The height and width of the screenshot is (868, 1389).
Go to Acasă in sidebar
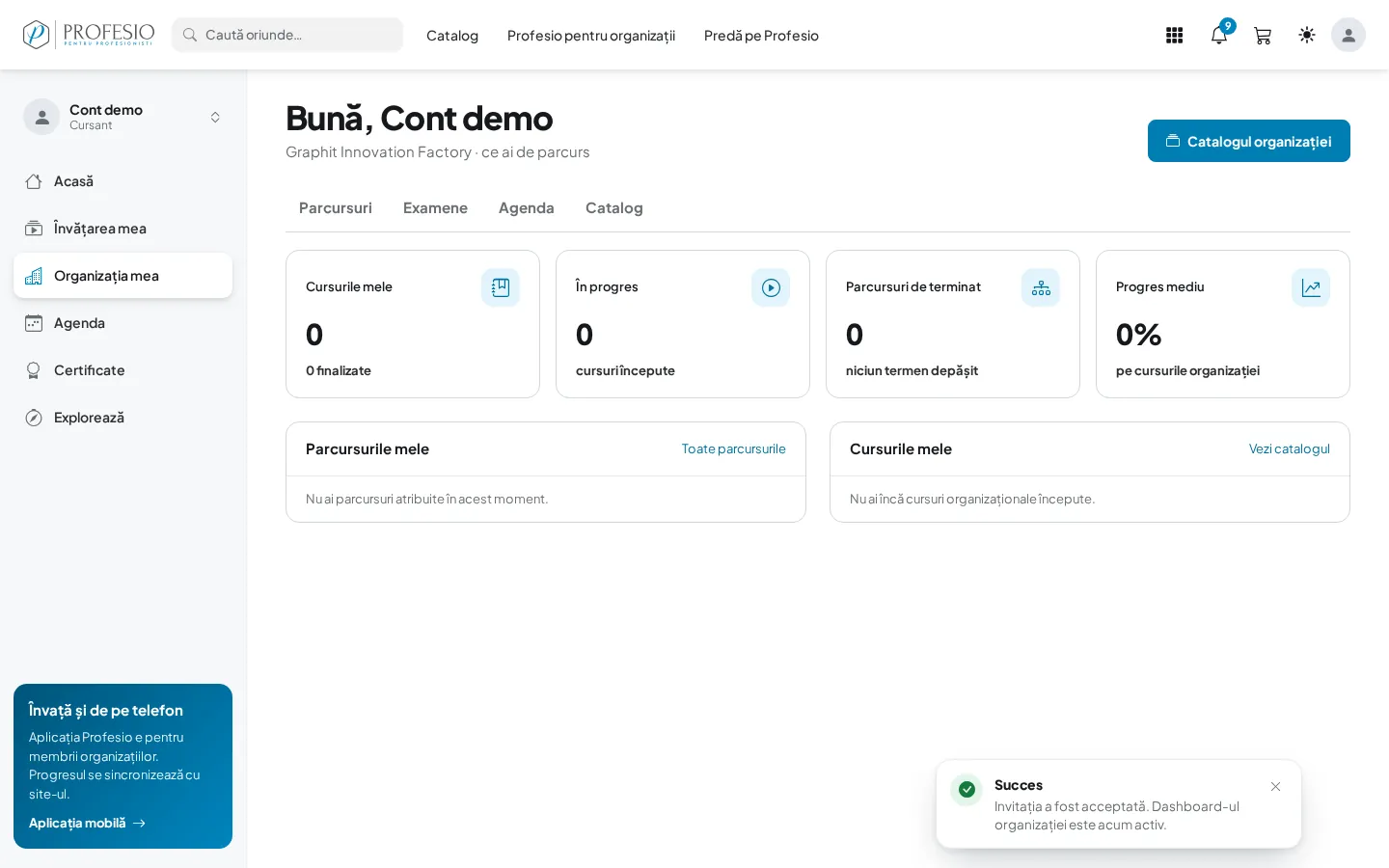[123, 181]
